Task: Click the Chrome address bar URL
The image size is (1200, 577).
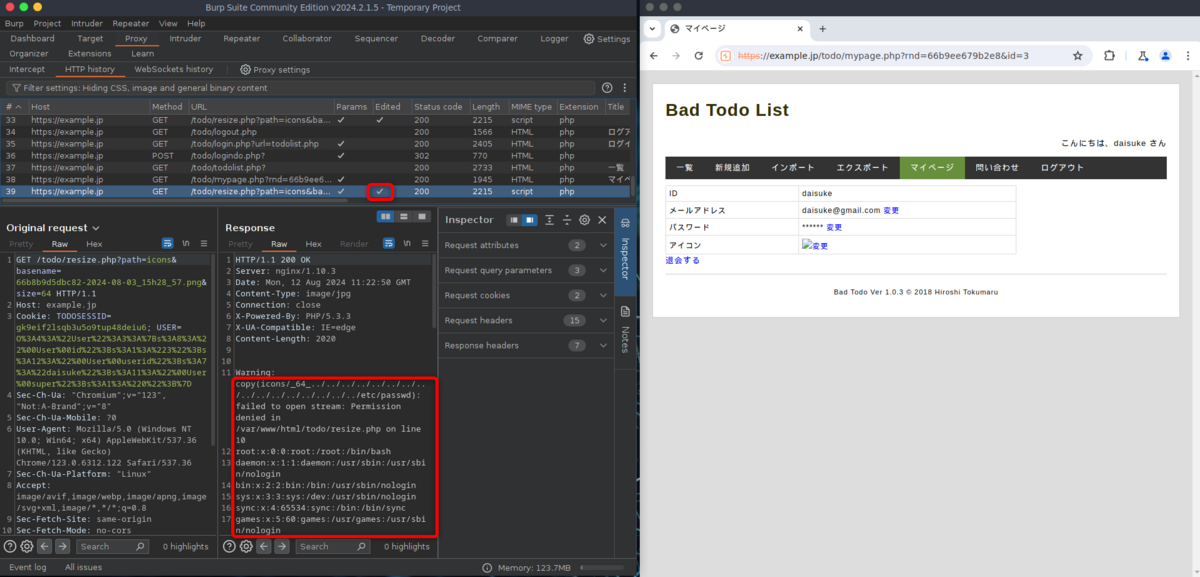Action: (x=883, y=56)
